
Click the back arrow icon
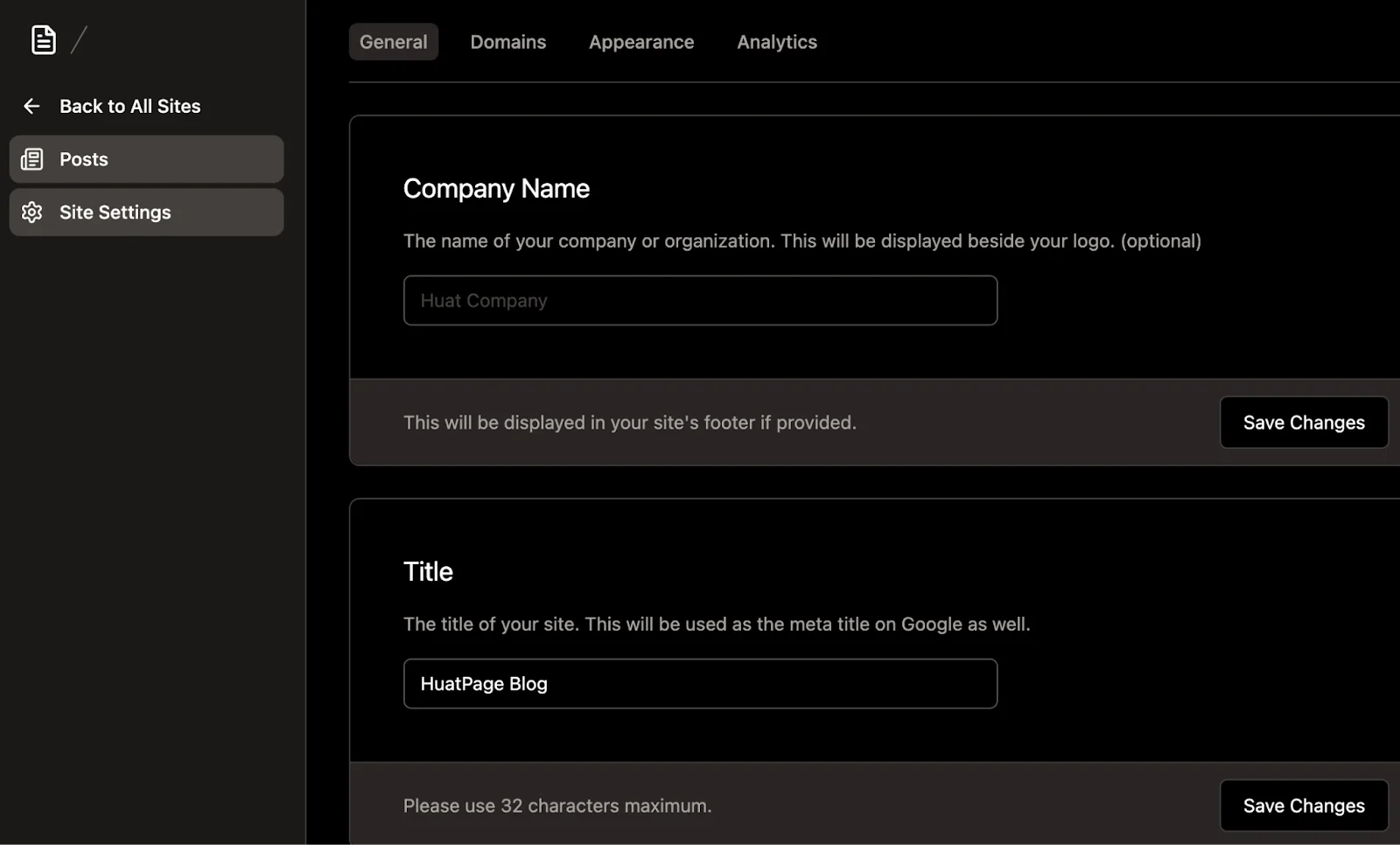tap(31, 106)
